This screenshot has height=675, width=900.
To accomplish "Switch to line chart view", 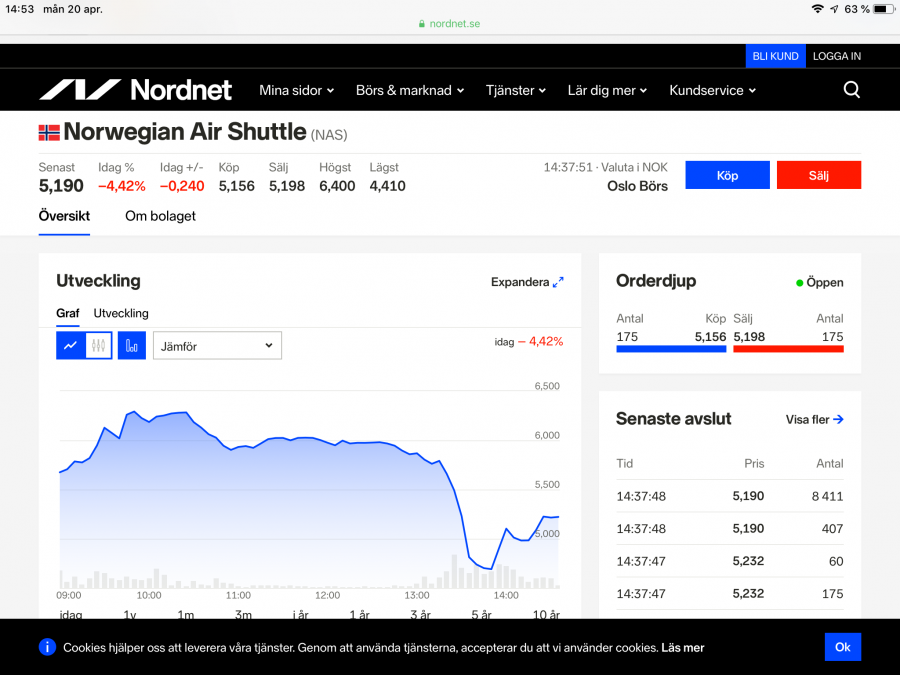I will pos(70,346).
